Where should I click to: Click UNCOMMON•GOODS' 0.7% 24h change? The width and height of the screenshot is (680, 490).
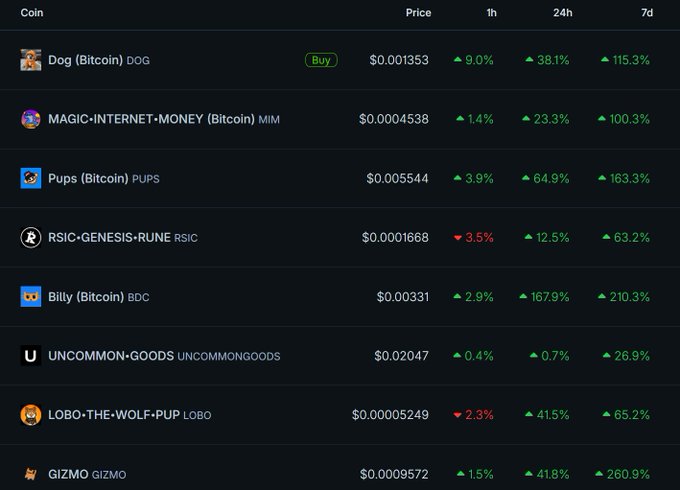(x=549, y=356)
